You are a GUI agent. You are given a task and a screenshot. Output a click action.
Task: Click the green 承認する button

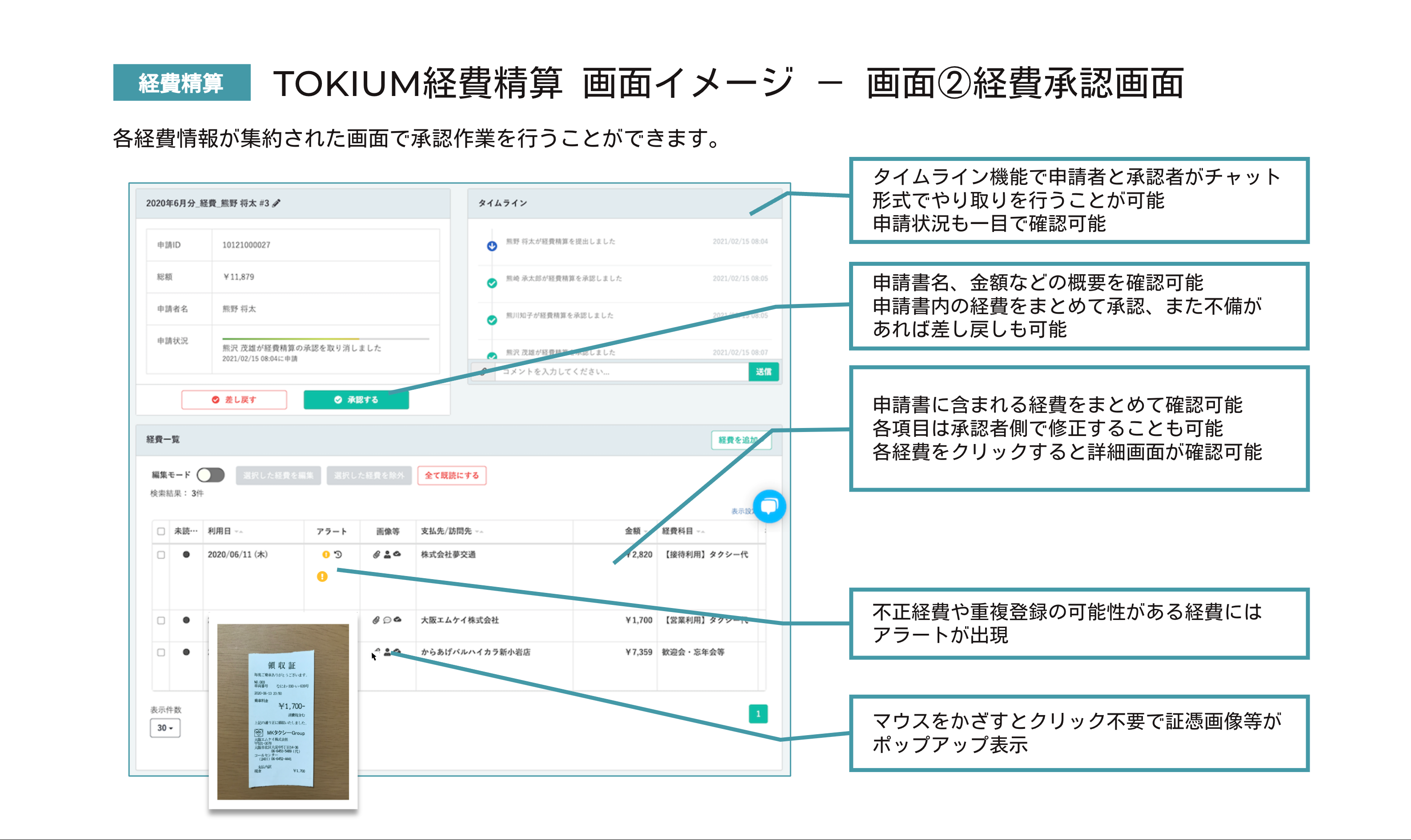356,400
